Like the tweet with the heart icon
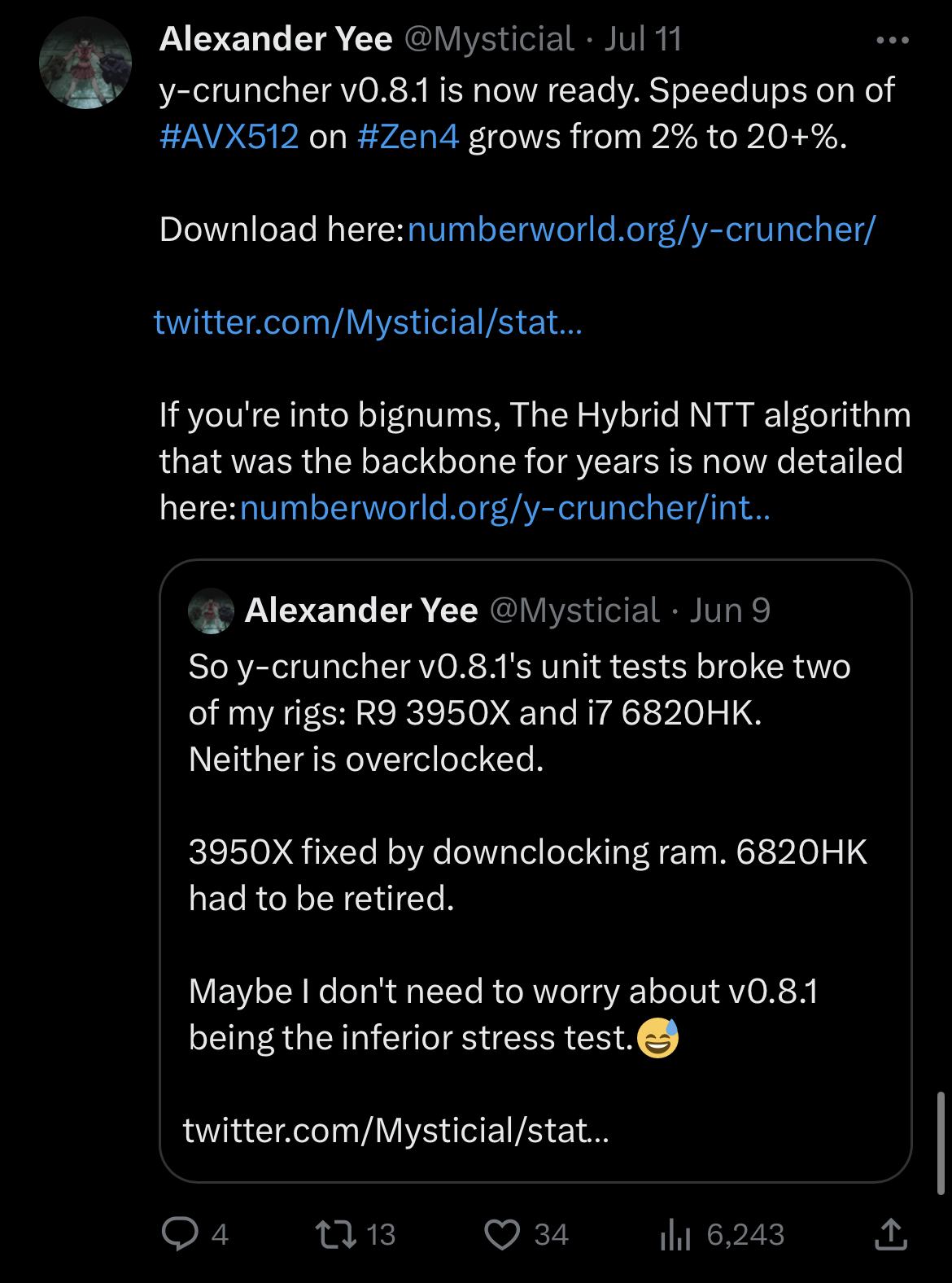This screenshot has width=952, height=1283. tap(502, 1235)
